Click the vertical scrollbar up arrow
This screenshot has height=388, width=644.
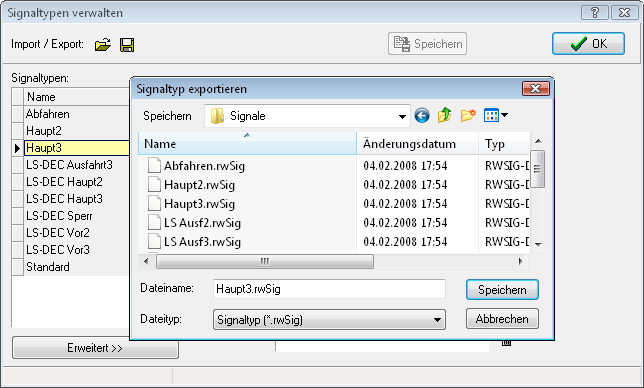(538, 141)
